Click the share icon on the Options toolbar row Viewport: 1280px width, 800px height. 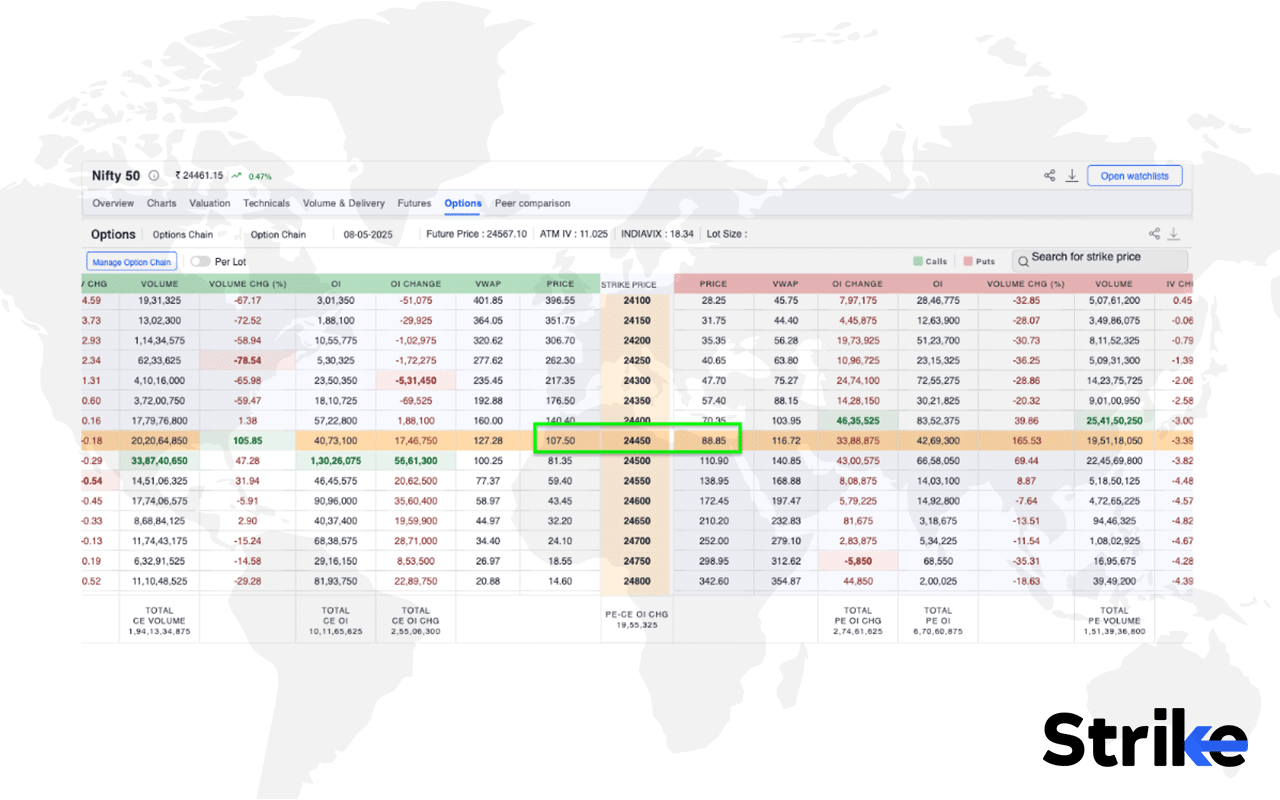point(1153,232)
